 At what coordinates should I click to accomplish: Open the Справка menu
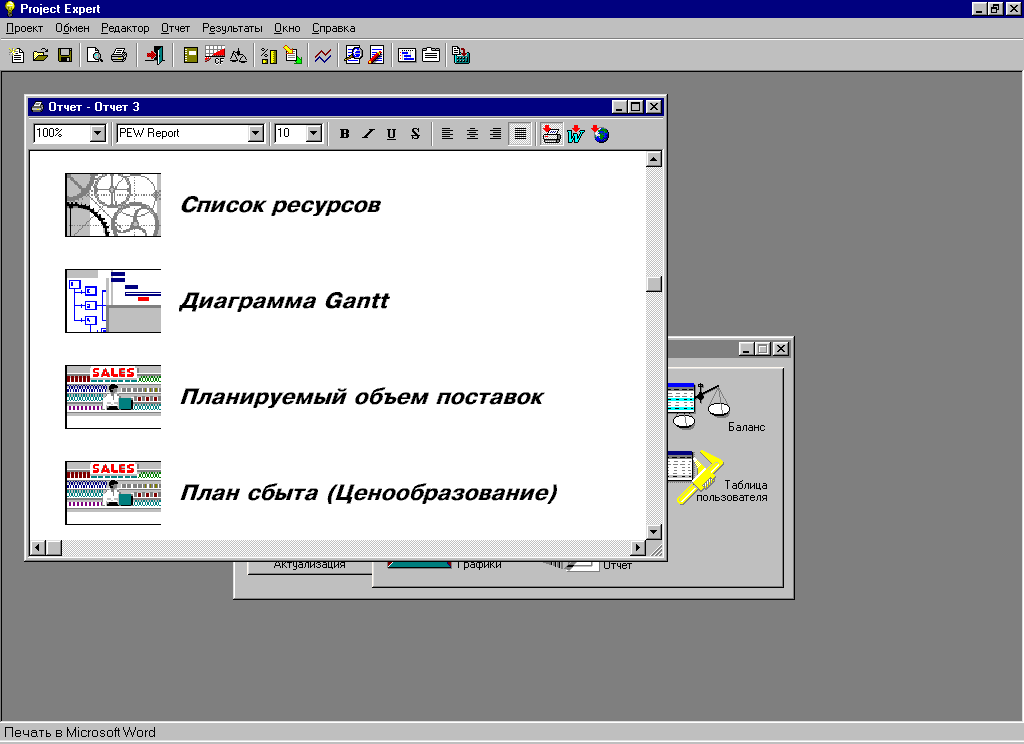click(x=333, y=28)
